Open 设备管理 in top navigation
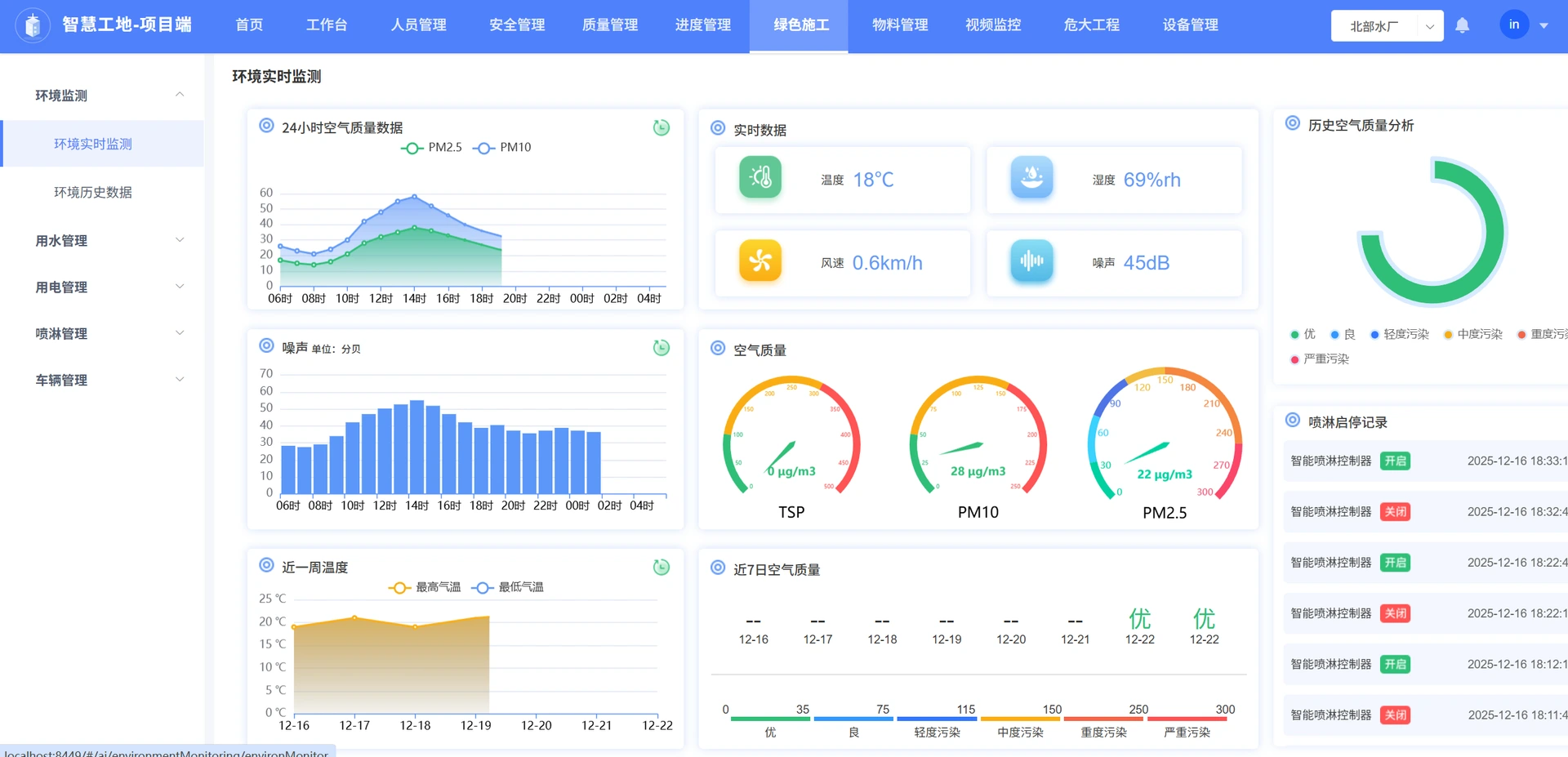This screenshot has width=1568, height=757. click(x=1191, y=25)
